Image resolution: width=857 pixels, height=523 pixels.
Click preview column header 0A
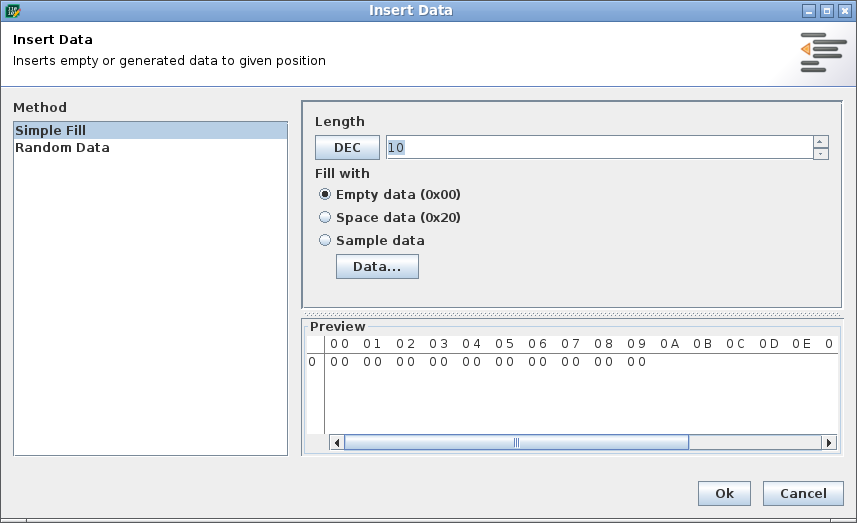(x=670, y=344)
